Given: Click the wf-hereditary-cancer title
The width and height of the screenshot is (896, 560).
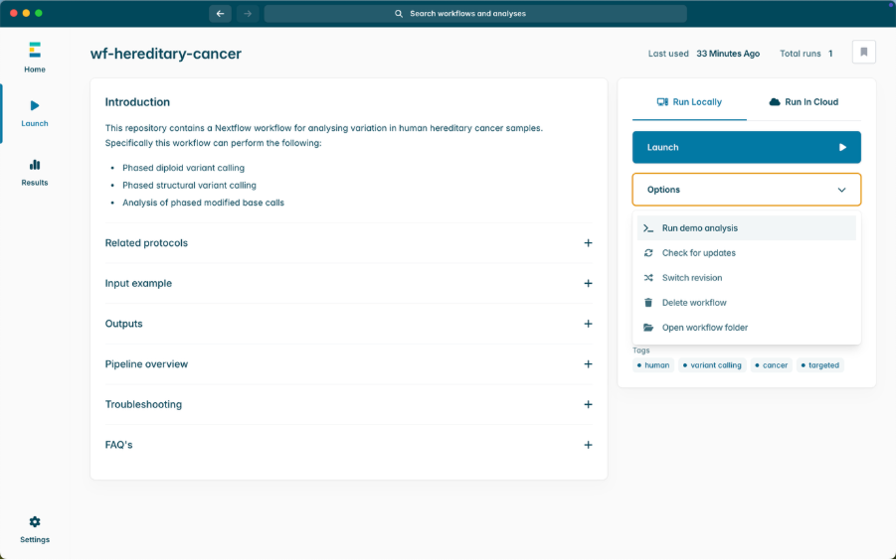Looking at the screenshot, I should point(166,54).
